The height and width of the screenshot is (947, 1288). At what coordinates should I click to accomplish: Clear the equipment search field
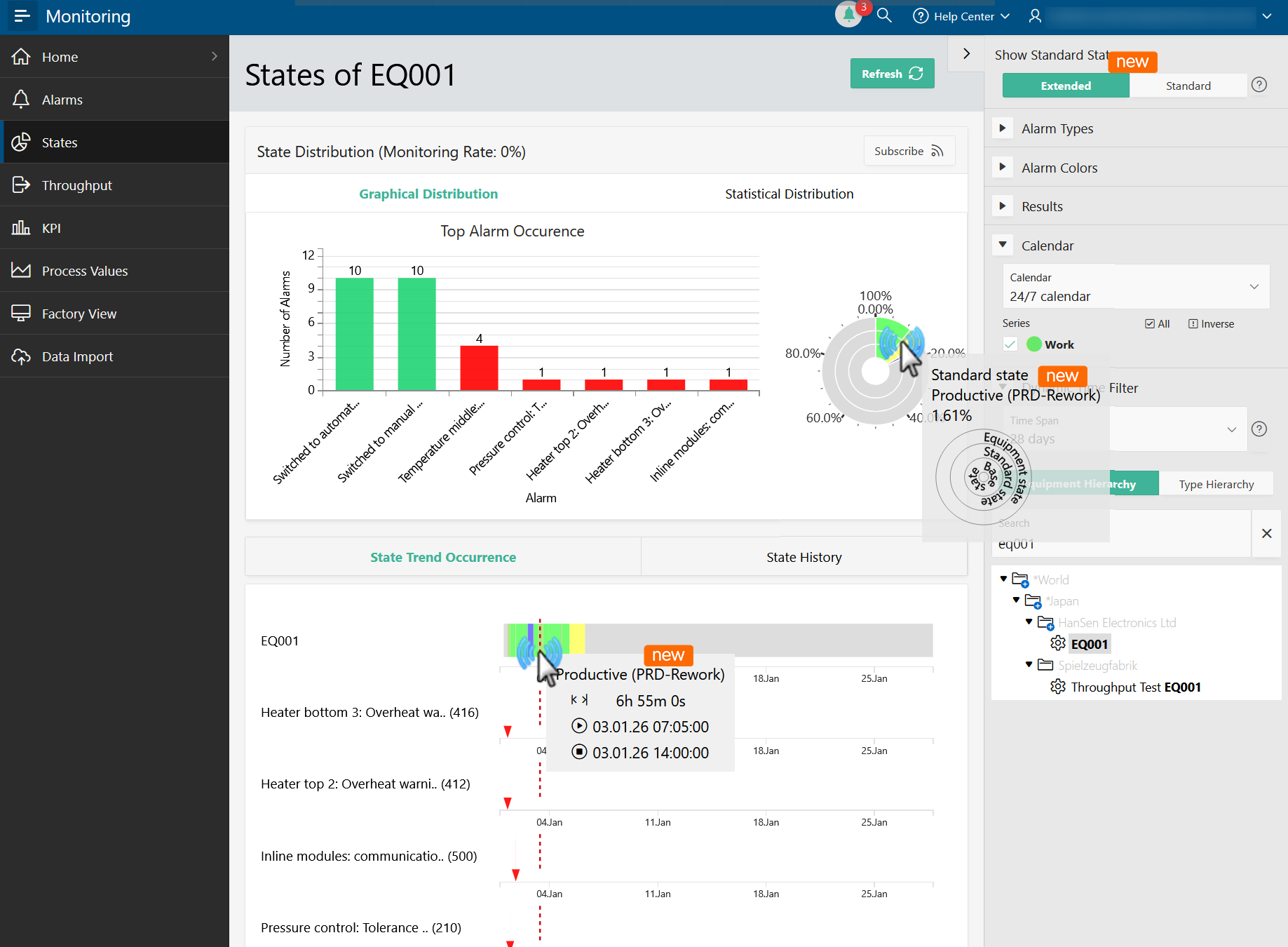[x=1266, y=534]
